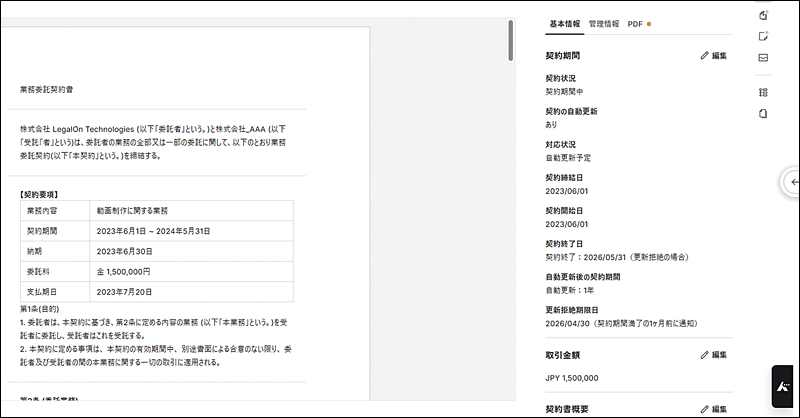Open the assistant widget at bottom right

click(785, 386)
